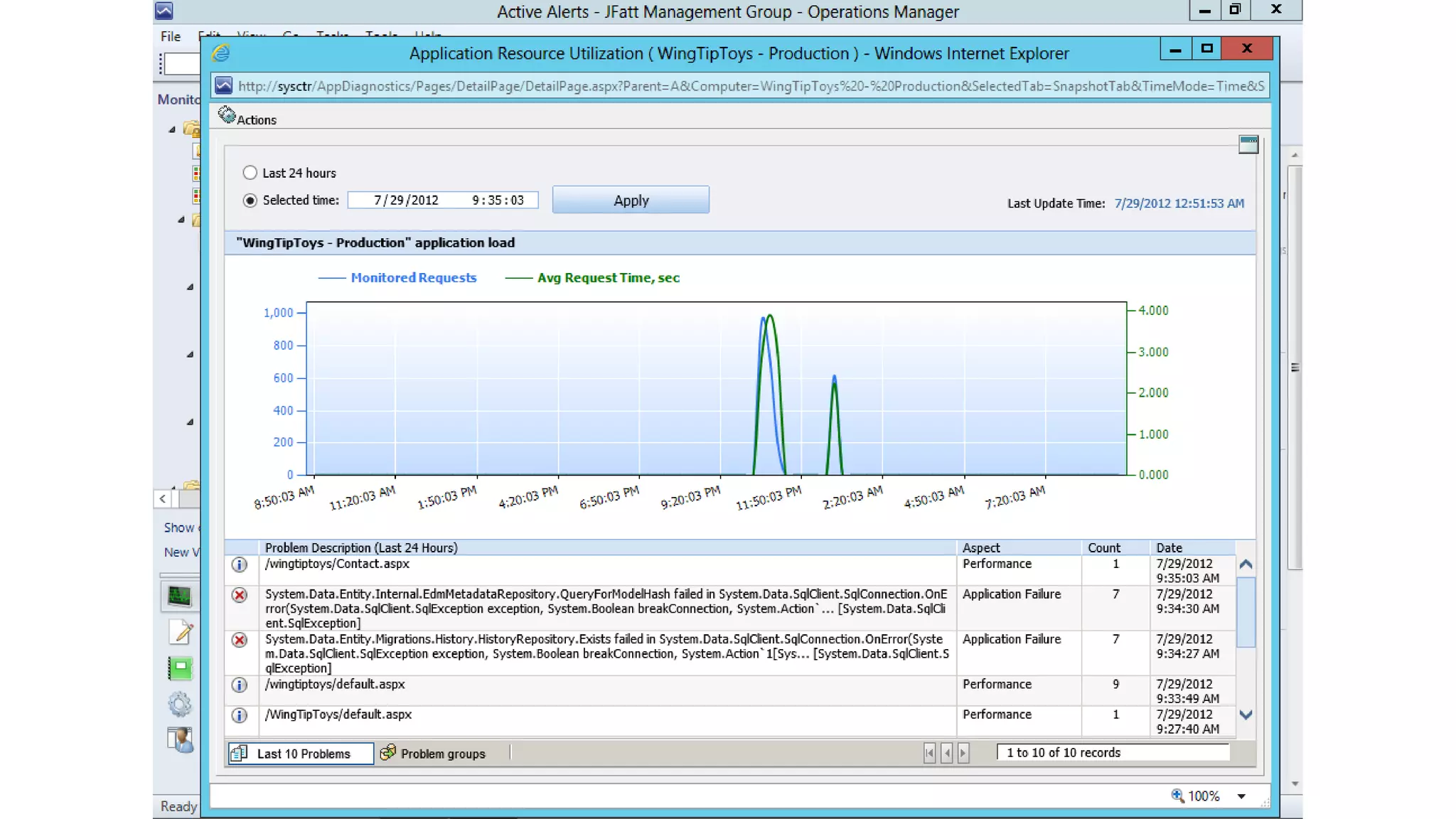Image resolution: width=1456 pixels, height=819 pixels.
Task: Open the monitoring workspace icon in left pane
Action: coord(179,596)
